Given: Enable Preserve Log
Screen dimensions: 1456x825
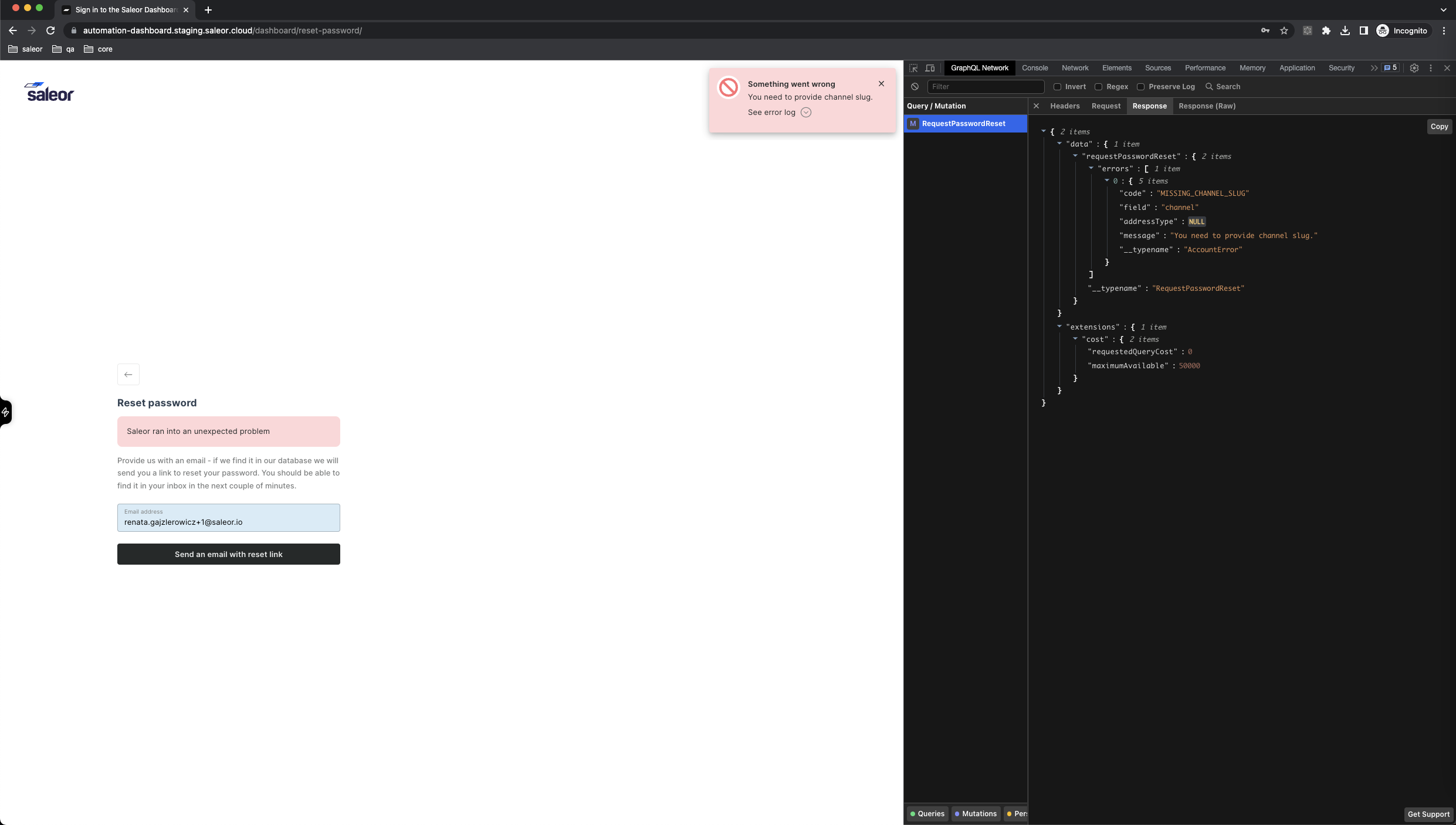Looking at the screenshot, I should (1140, 86).
